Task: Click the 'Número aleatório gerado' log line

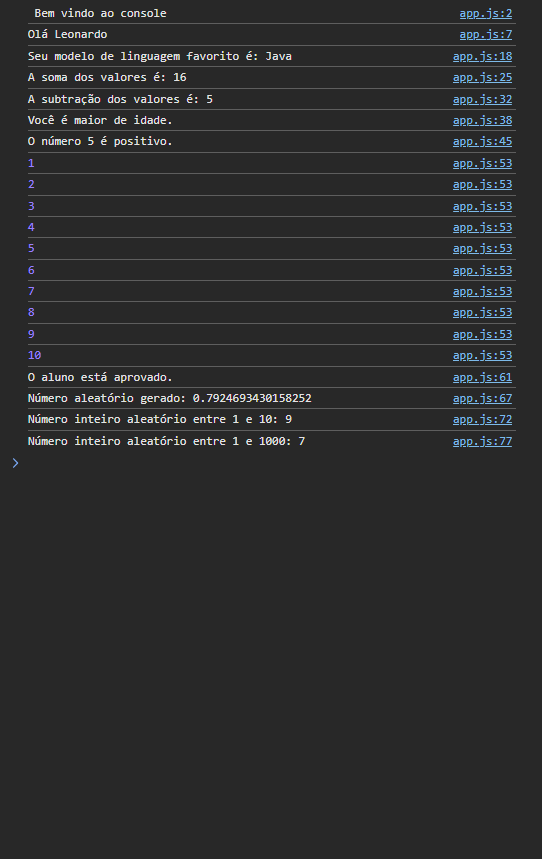Action: 169,398
